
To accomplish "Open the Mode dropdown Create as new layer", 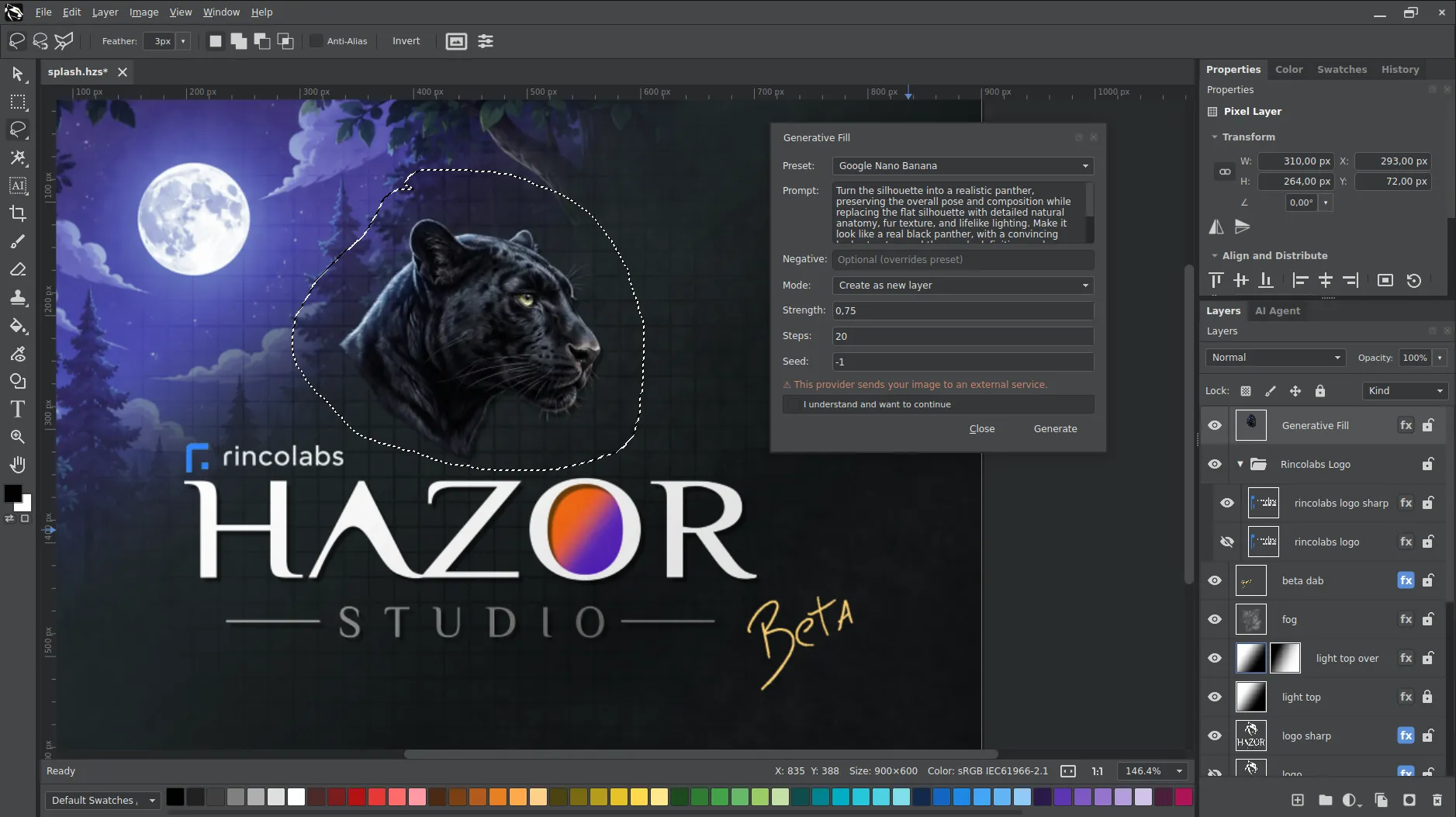I will 963,286.
